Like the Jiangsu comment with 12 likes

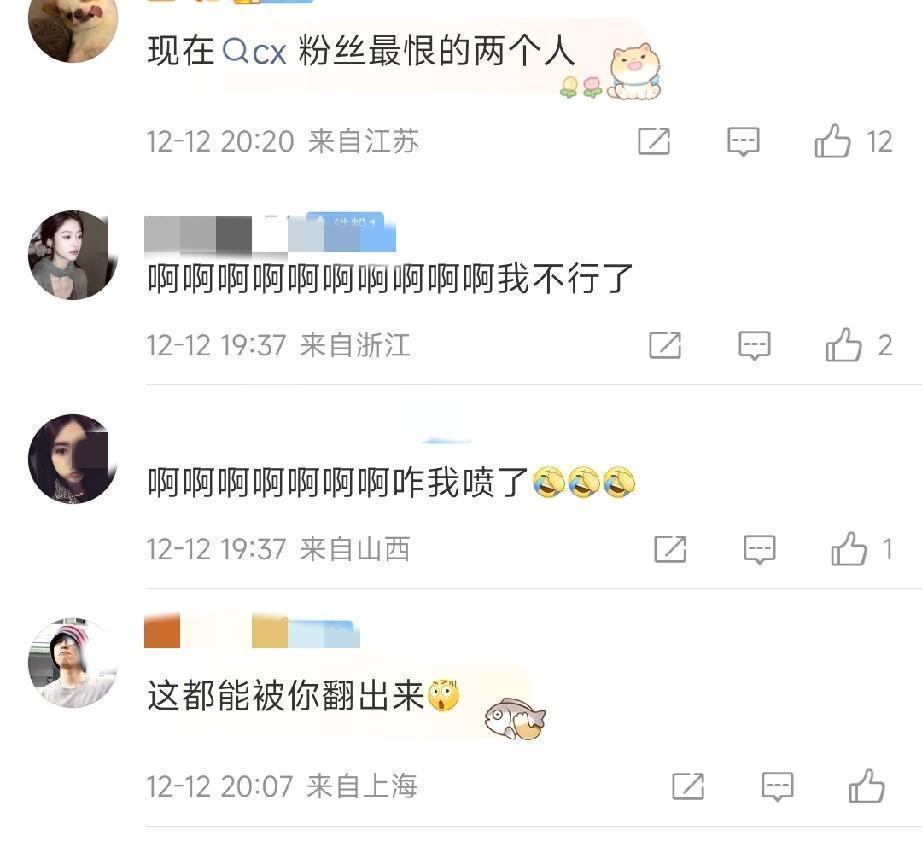tap(832, 141)
